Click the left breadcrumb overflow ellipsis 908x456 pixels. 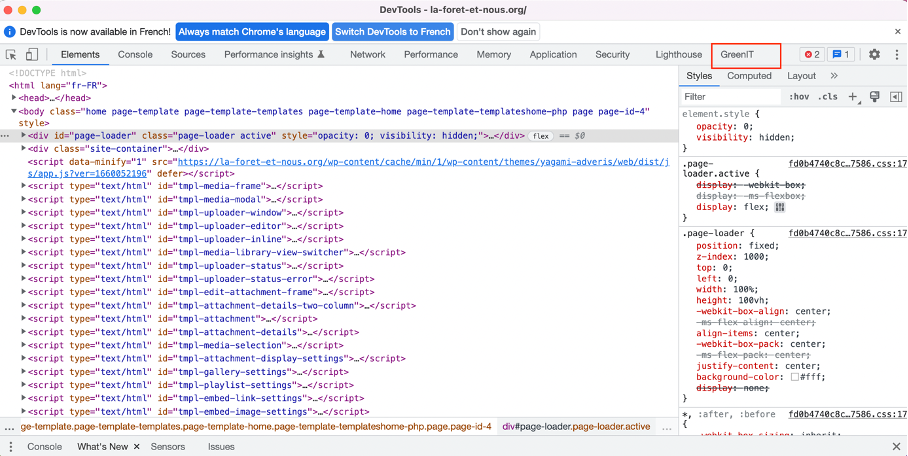9,427
